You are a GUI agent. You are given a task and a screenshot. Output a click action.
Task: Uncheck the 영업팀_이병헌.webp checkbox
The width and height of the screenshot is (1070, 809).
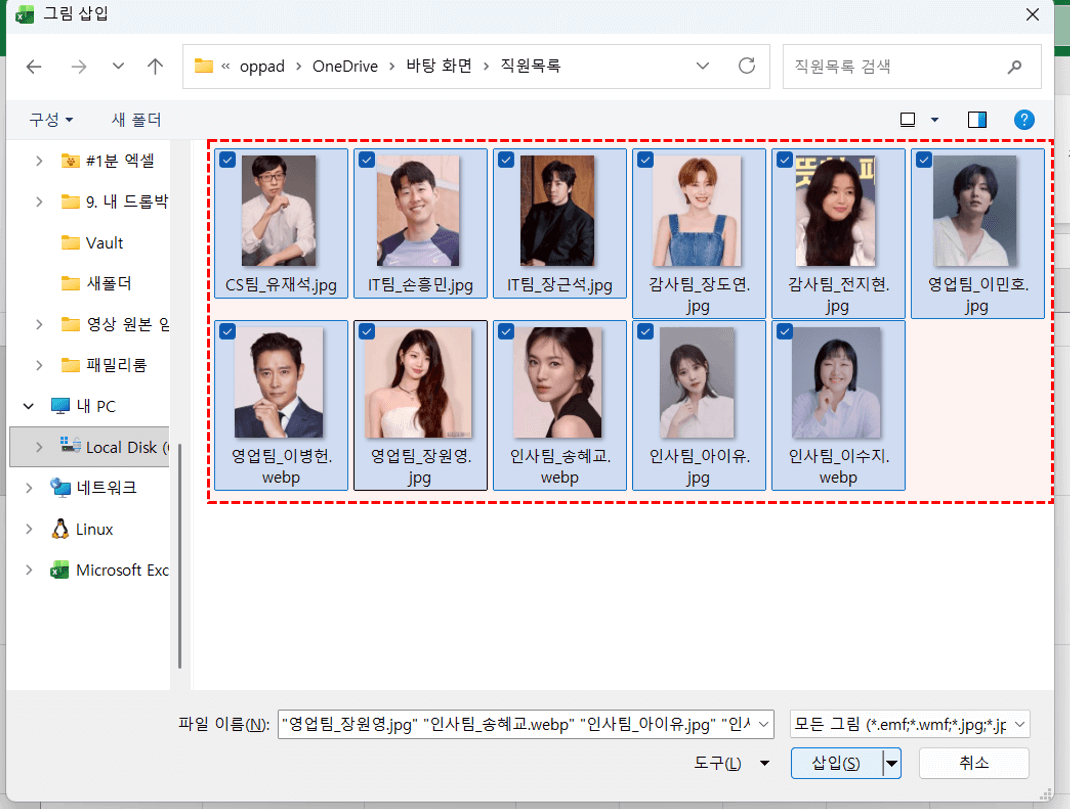(228, 331)
